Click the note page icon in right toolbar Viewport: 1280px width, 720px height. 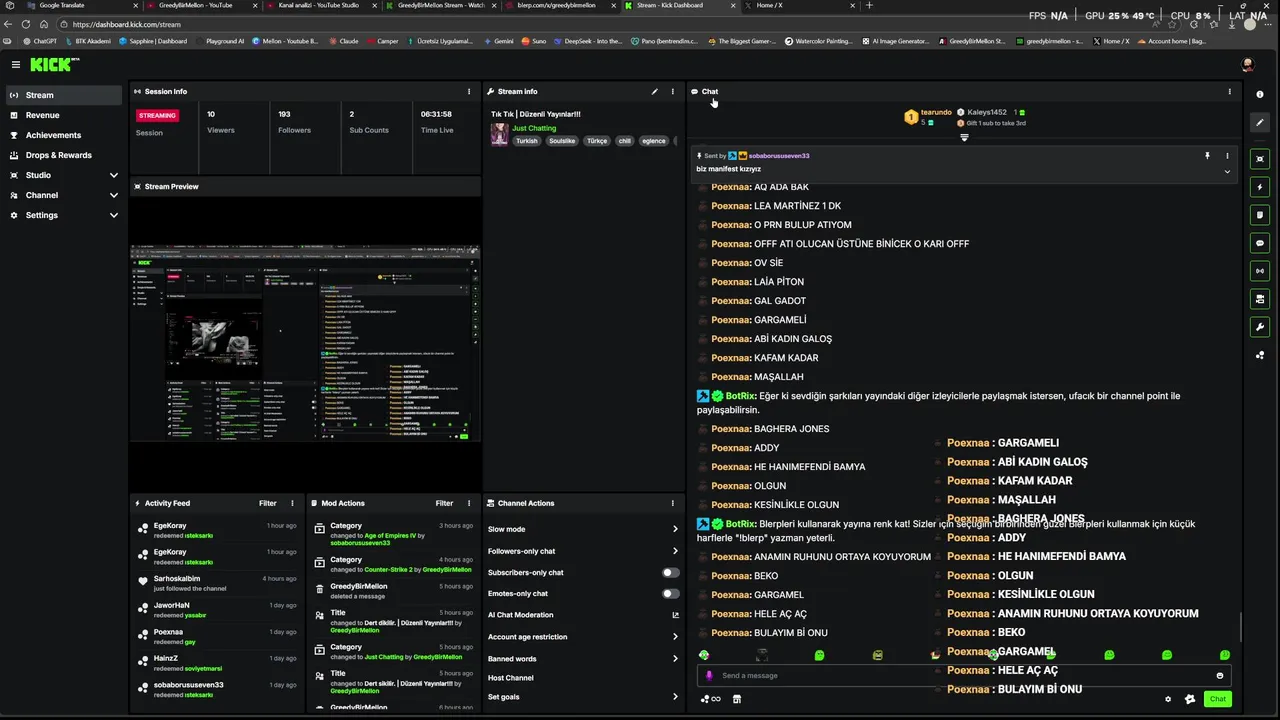coord(1259,215)
